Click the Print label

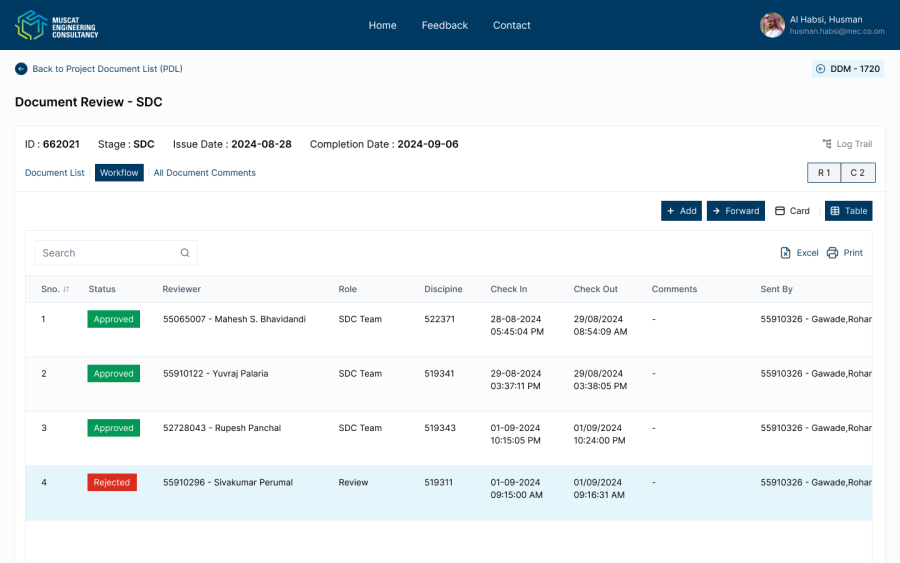pos(853,253)
